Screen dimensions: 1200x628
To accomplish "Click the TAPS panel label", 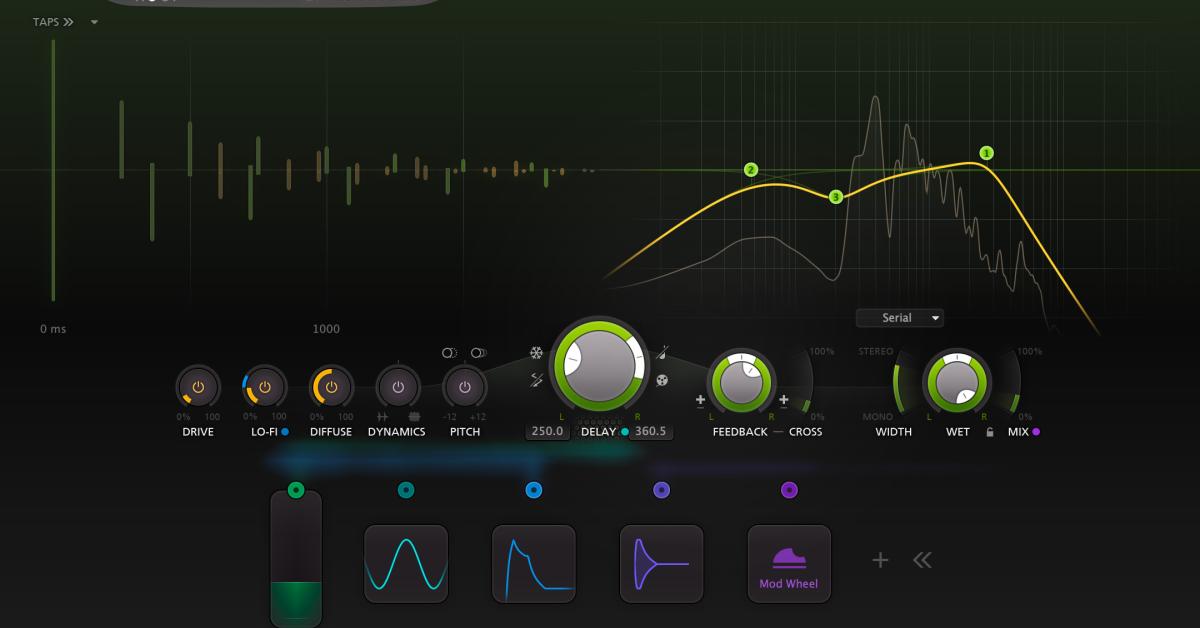I will (x=46, y=21).
